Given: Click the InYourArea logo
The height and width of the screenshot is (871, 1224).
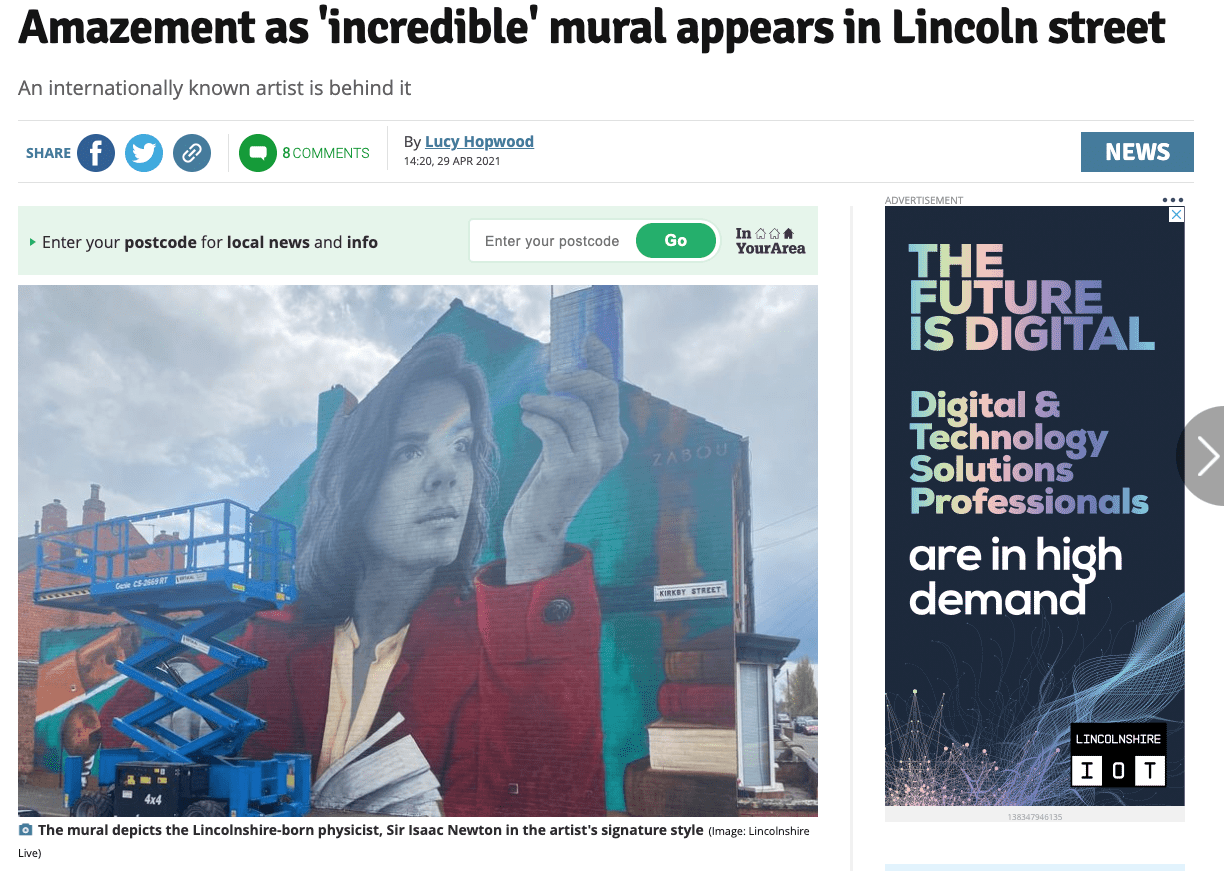Looking at the screenshot, I should pyautogui.click(x=770, y=241).
